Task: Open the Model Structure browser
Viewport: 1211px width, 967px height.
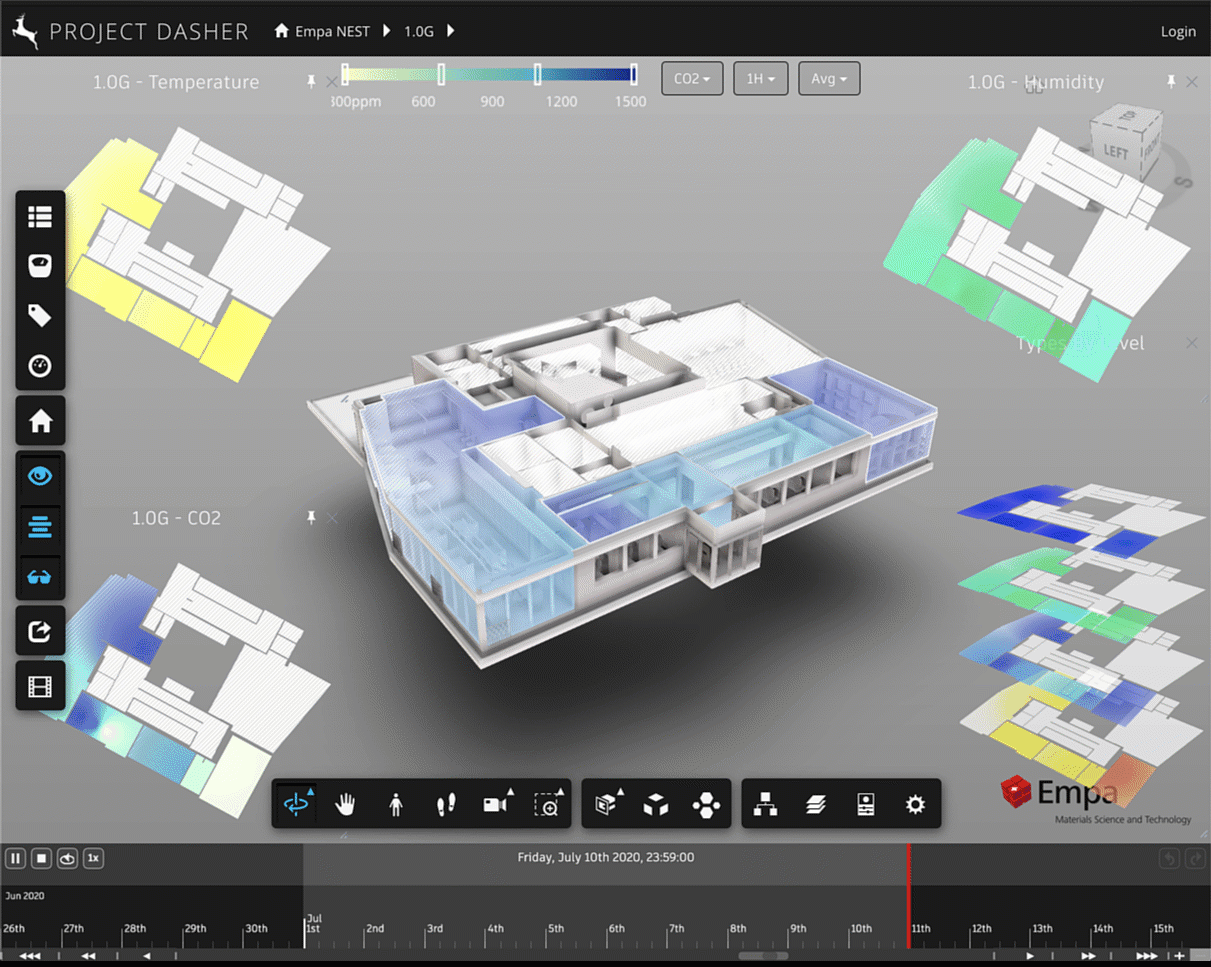Action: [x=765, y=804]
